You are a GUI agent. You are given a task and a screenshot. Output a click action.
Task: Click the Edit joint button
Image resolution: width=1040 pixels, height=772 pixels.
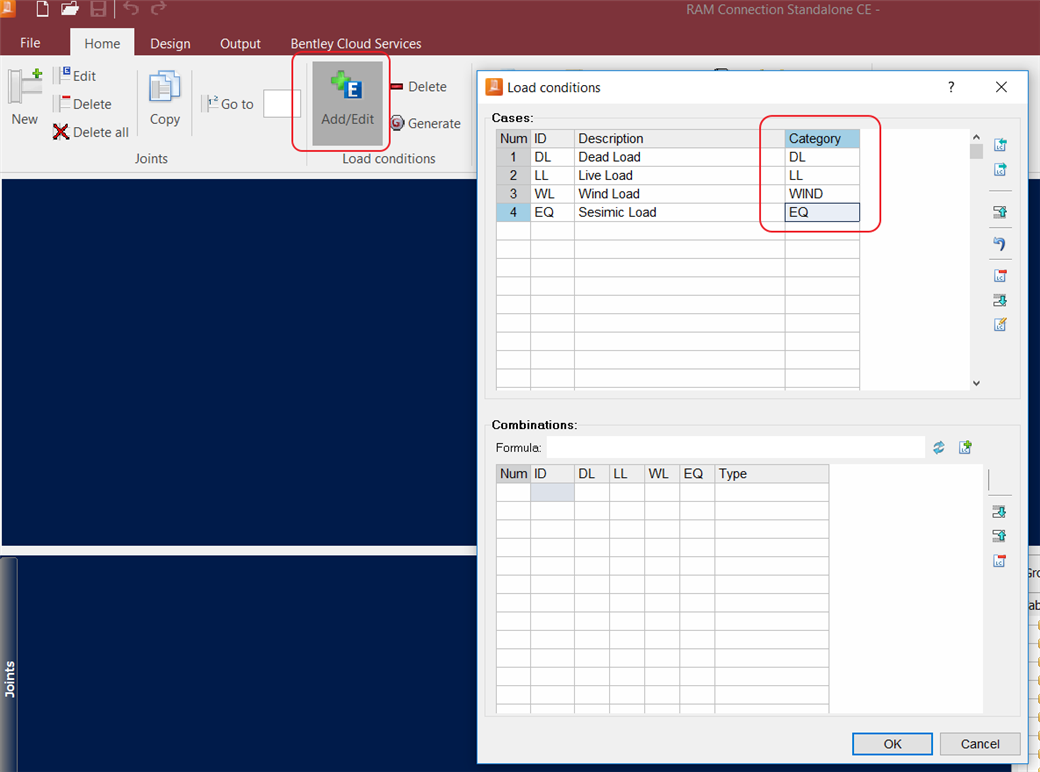(x=76, y=76)
